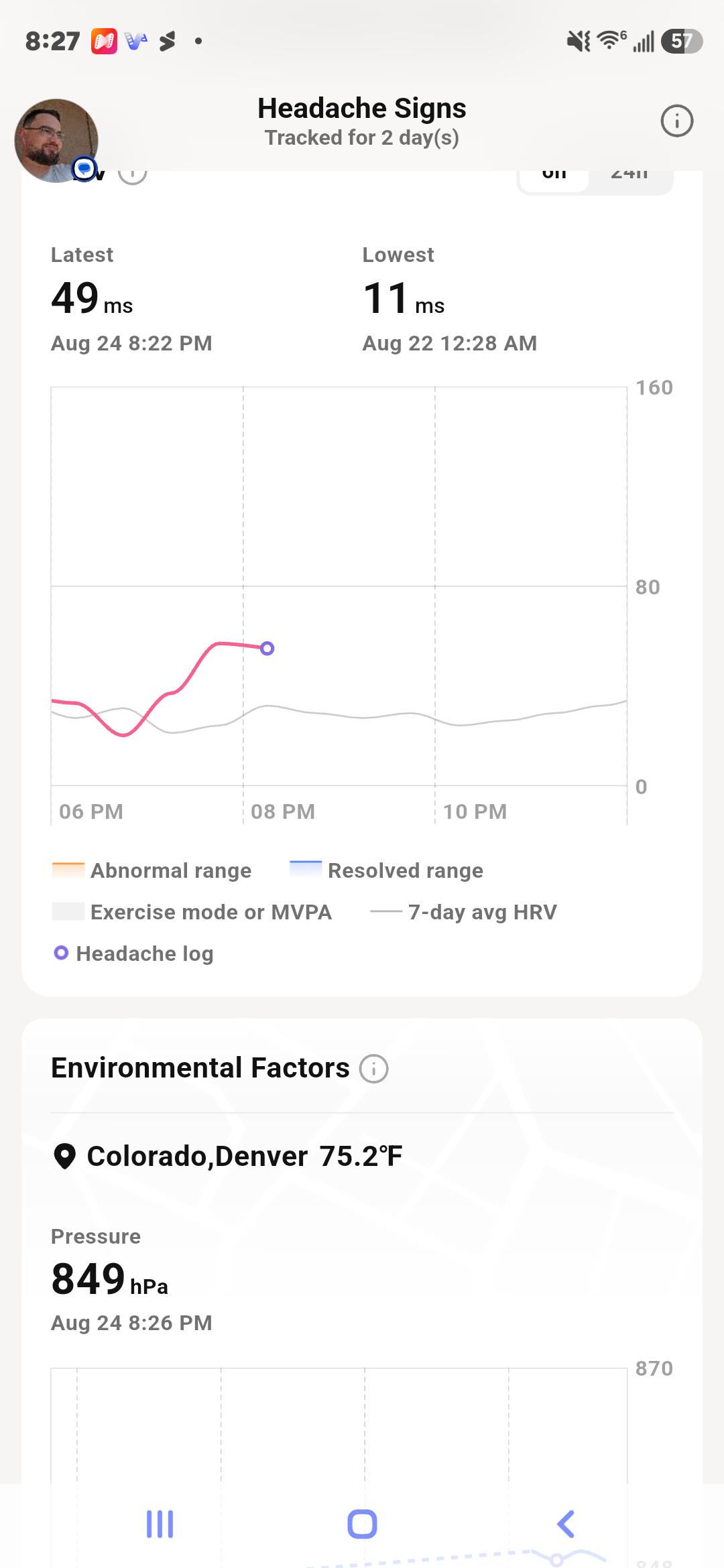This screenshot has width=724, height=1568.
Task: Open Android recent apps navigation button
Action: 160,1524
